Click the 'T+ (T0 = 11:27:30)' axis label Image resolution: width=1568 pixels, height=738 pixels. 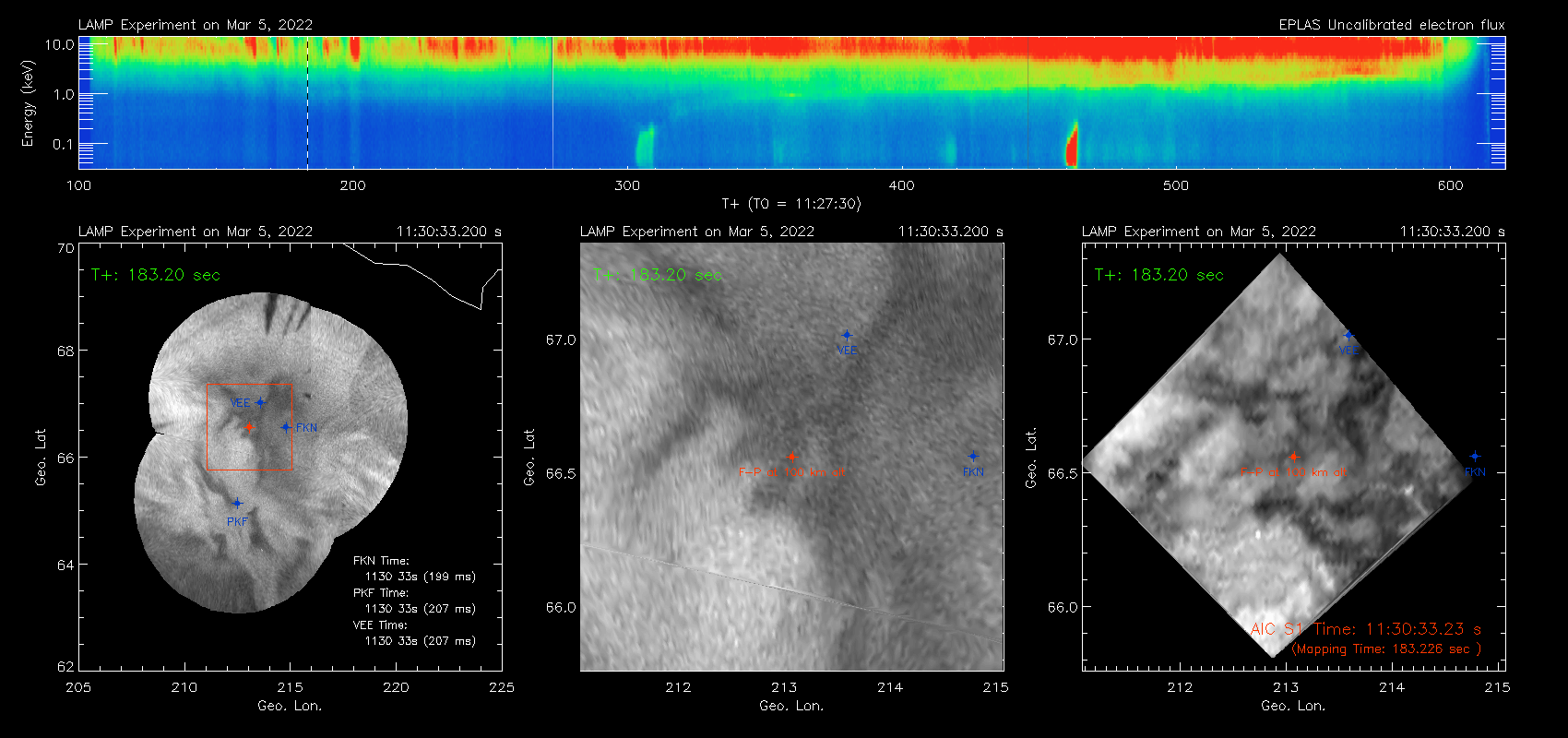791,204
